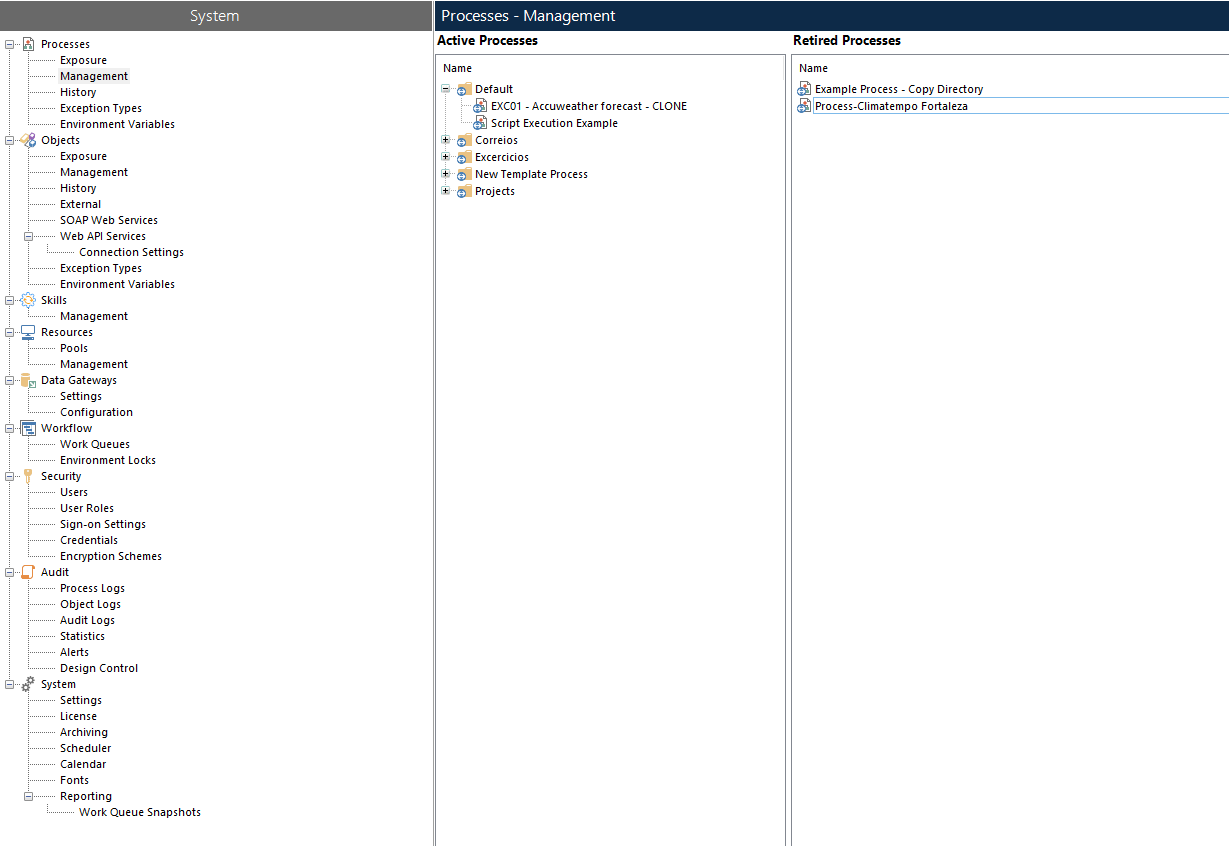Screen dimensions: 1229x846
Task: Open Calendar under System
Action: 83,764
